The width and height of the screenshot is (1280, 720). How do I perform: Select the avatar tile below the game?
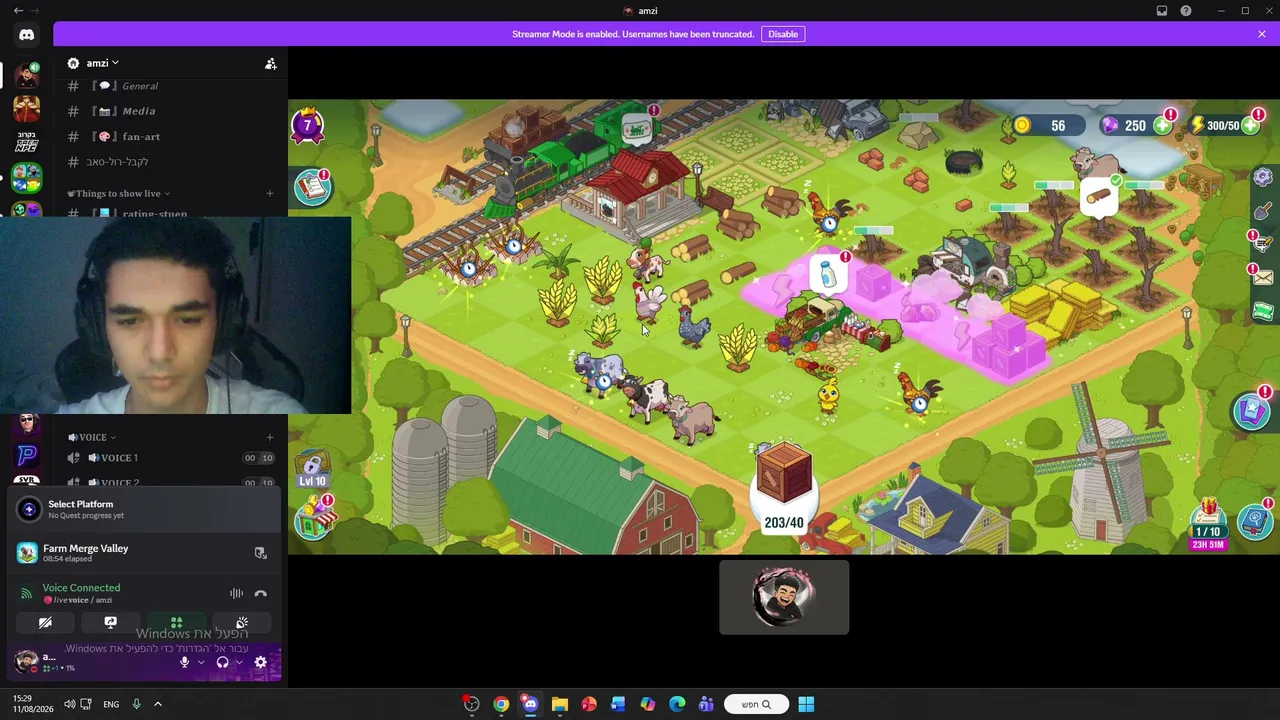[784, 597]
